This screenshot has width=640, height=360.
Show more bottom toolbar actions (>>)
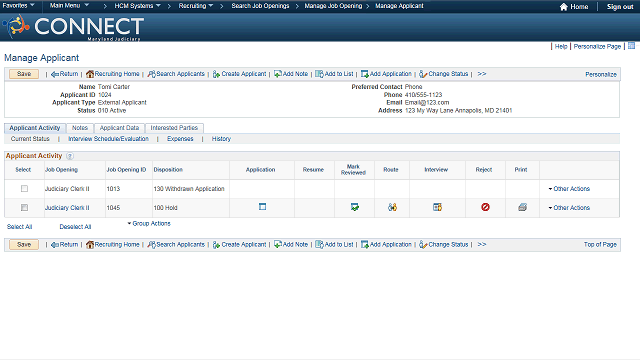482,244
